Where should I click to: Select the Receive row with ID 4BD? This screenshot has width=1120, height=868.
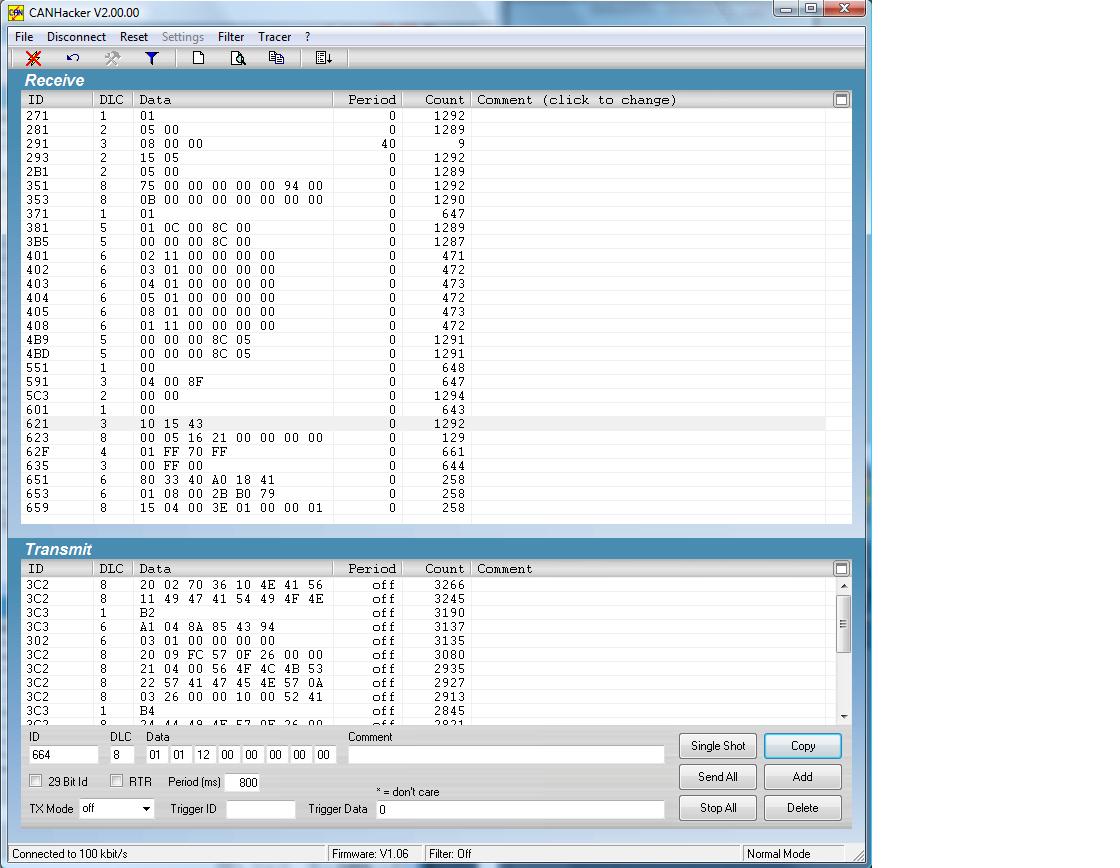point(424,354)
